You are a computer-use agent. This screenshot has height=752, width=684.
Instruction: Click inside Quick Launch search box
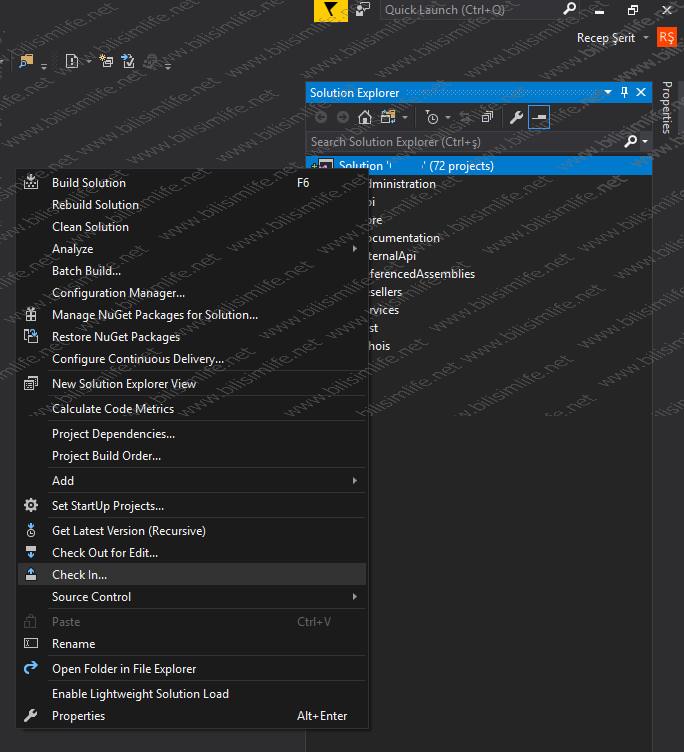point(472,10)
